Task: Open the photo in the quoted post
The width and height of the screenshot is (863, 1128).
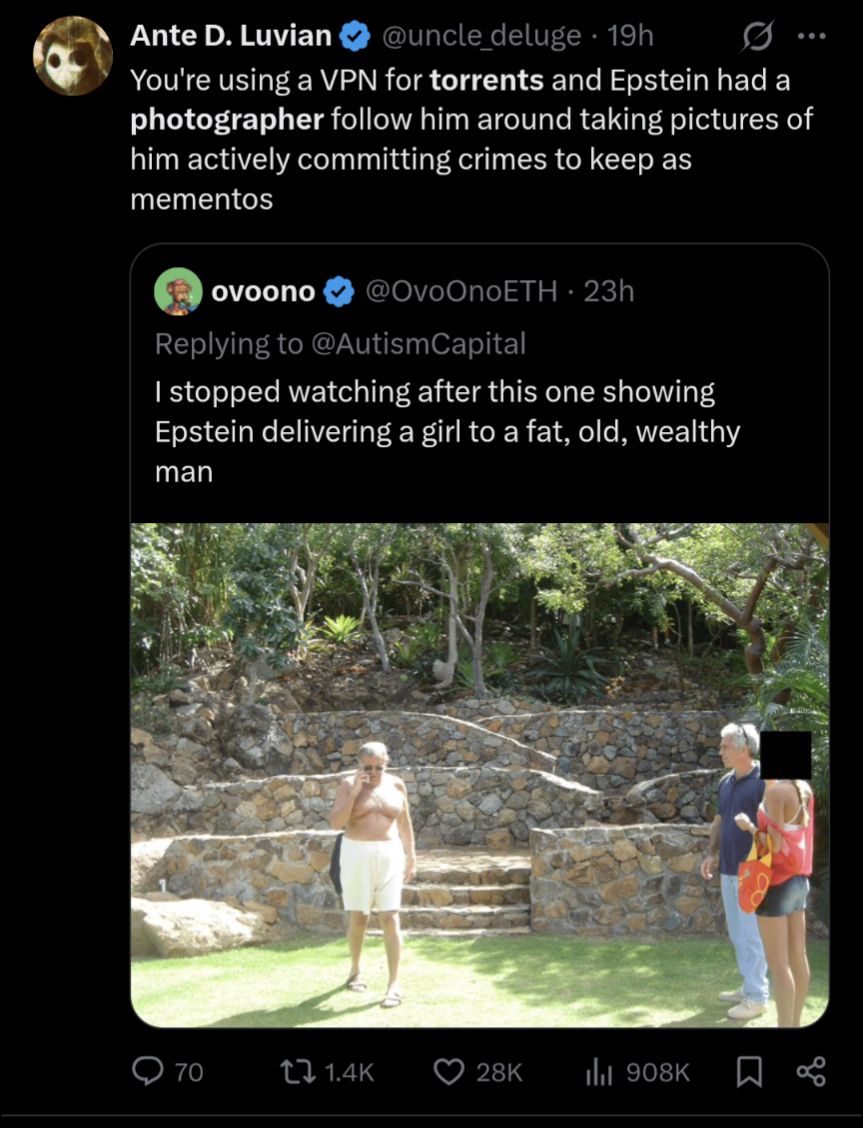Action: point(479,775)
